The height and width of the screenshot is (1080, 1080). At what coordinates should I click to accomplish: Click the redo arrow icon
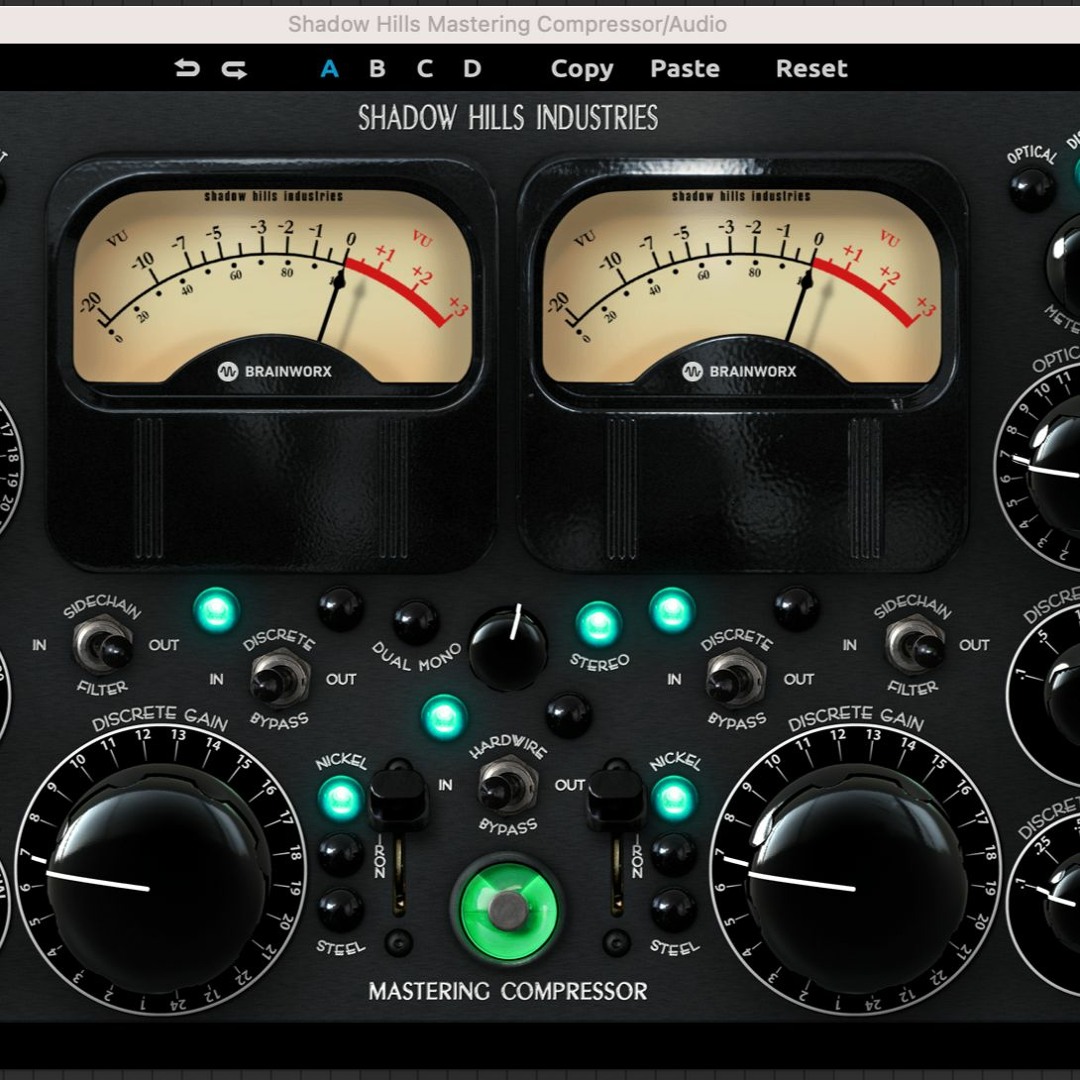click(x=234, y=69)
